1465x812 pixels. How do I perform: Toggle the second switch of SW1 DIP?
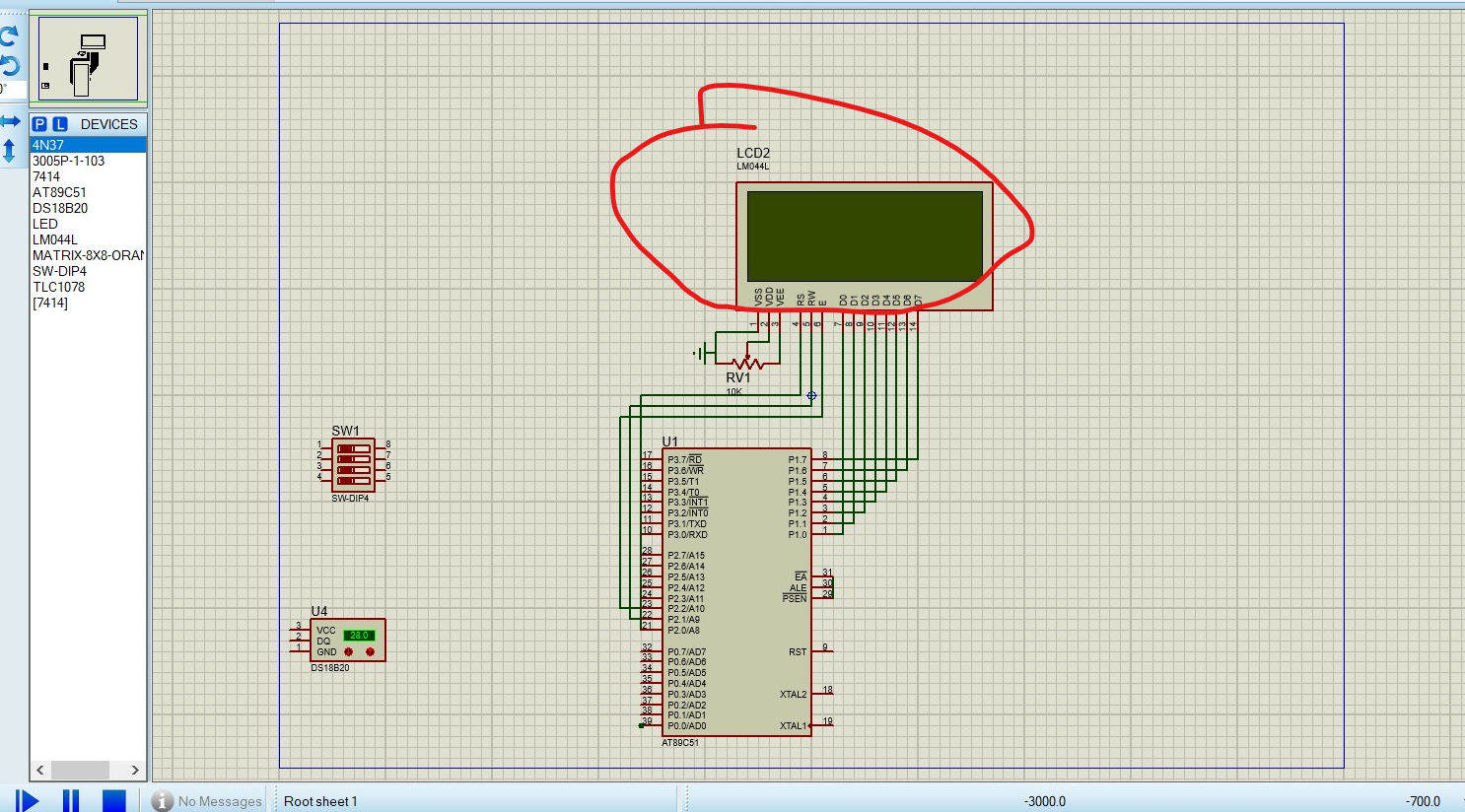click(x=353, y=459)
